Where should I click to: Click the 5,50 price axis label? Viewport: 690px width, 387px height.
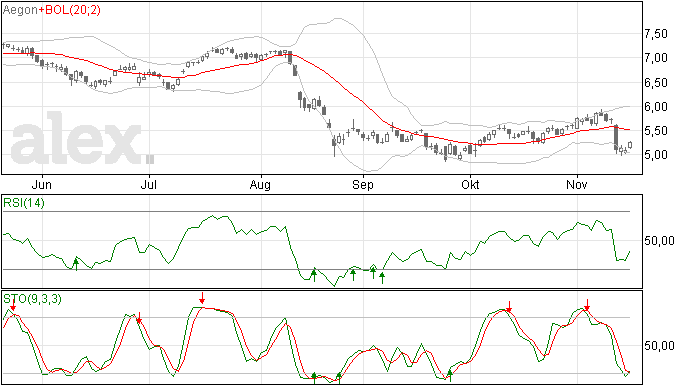click(656, 131)
